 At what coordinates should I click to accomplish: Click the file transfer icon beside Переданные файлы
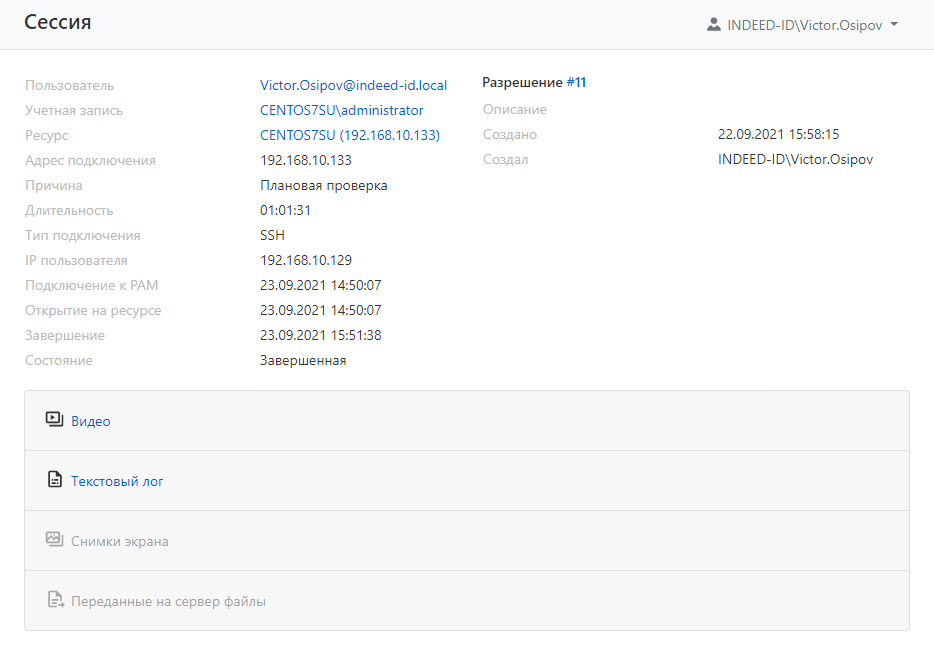click(55, 601)
